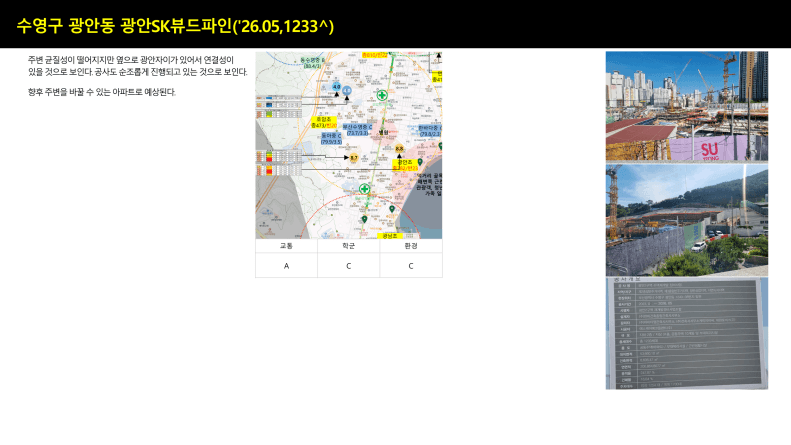Viewport: 791px width, 445px height.
Task: Click the 교통 table header cell
Action: [x=287, y=246]
